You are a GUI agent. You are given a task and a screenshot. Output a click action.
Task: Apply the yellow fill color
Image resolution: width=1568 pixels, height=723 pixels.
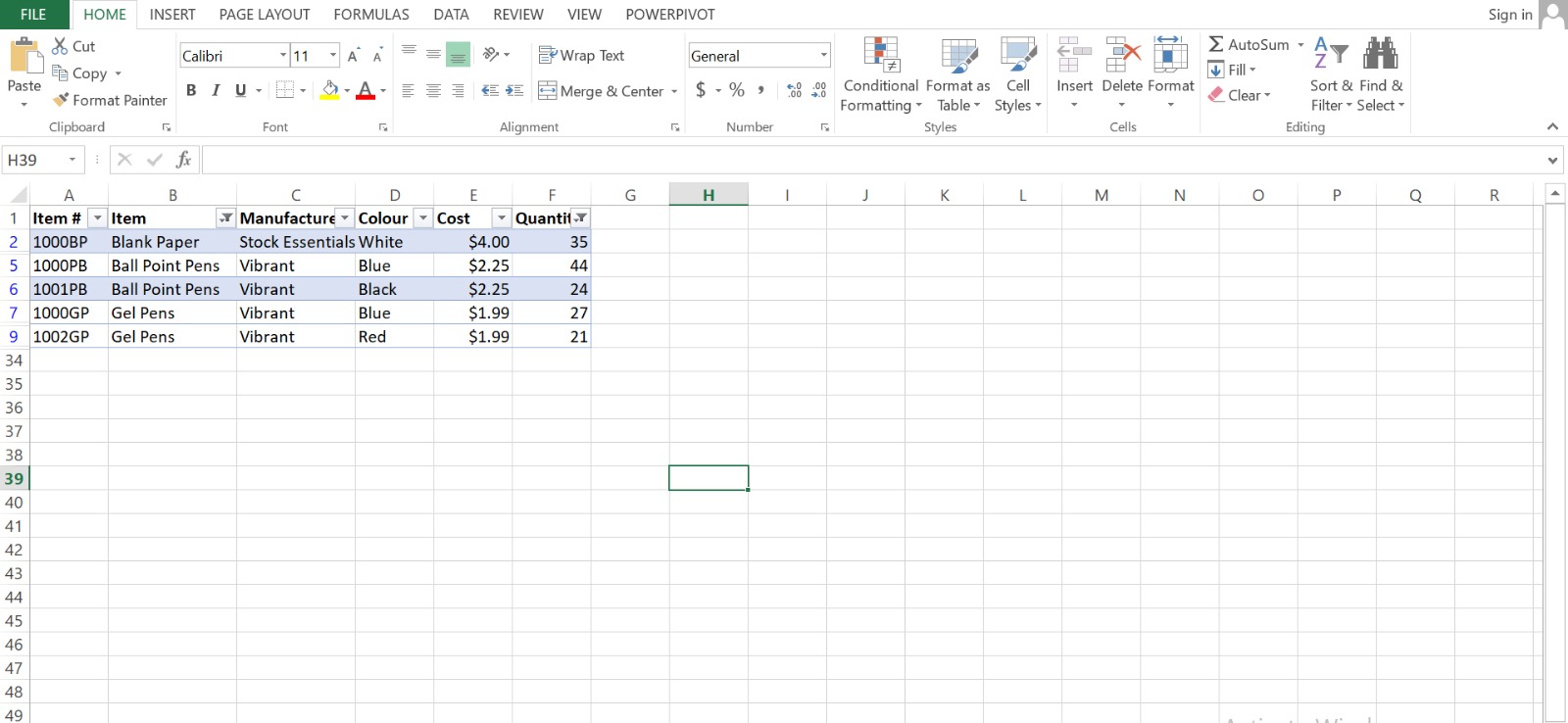tap(330, 90)
